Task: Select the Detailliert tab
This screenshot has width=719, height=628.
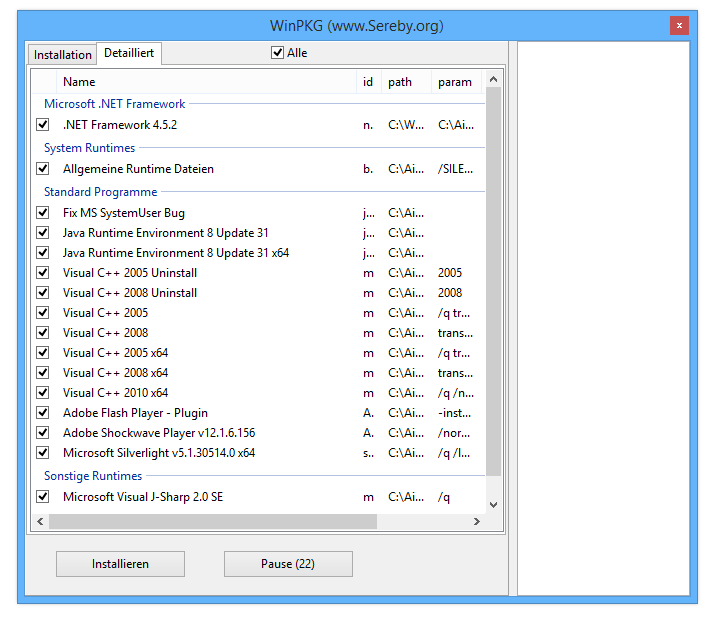Action: coord(129,53)
